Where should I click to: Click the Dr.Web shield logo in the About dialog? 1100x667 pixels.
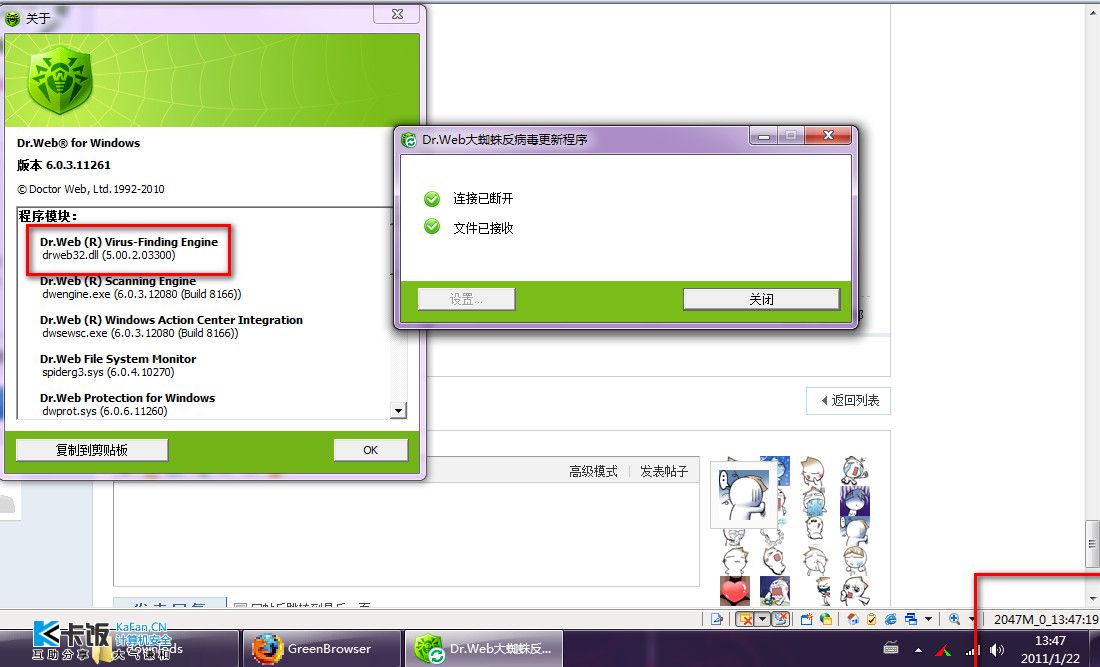[x=60, y=79]
